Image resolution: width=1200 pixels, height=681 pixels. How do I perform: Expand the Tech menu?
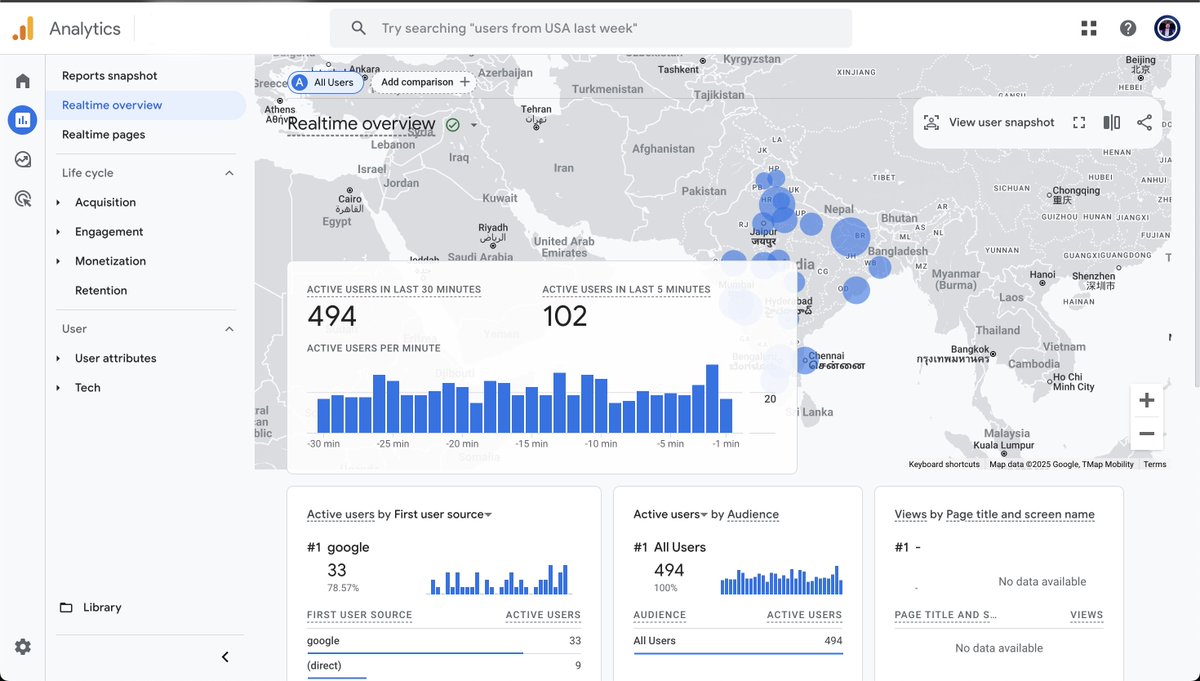coord(58,388)
